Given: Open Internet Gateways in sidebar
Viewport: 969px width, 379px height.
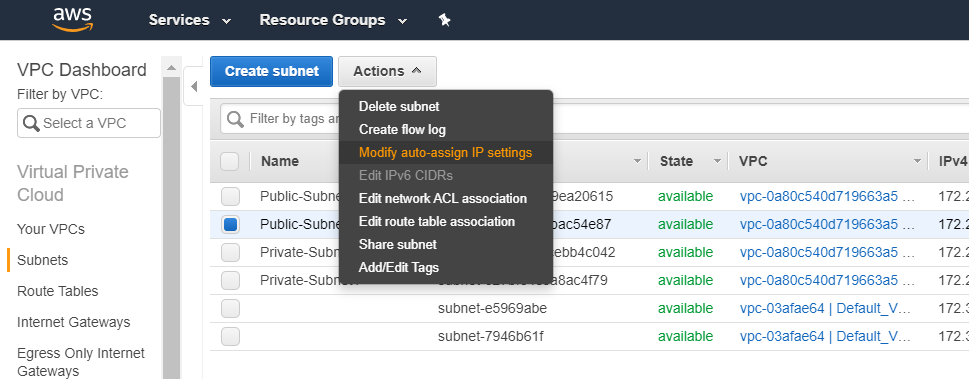Looking at the screenshot, I should [x=74, y=322].
